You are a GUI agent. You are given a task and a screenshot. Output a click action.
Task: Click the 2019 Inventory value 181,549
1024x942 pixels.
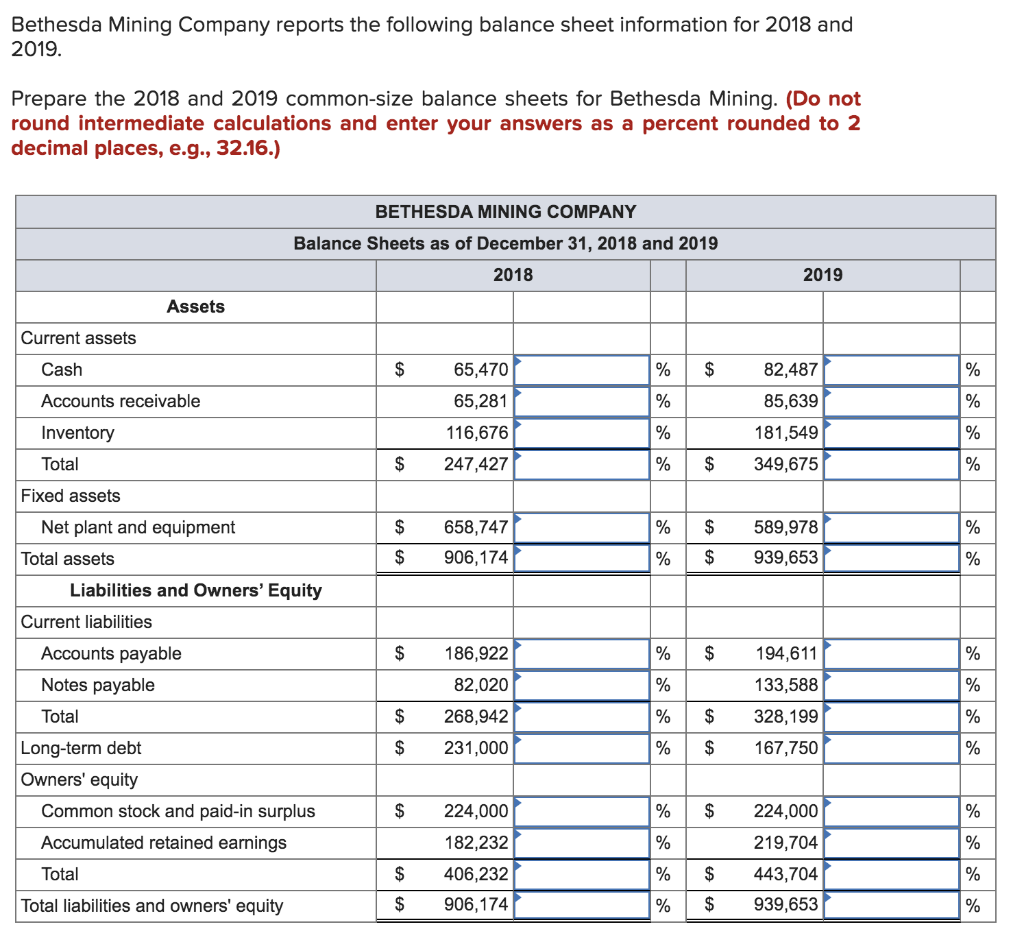tap(786, 432)
